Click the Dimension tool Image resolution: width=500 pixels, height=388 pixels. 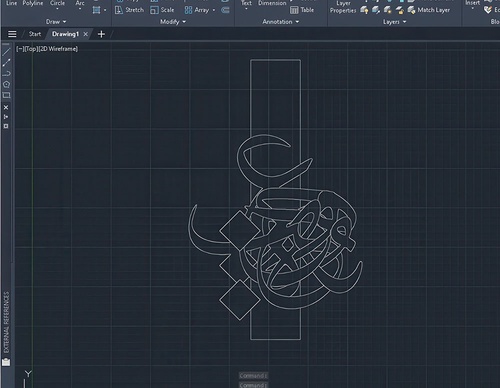pos(272,3)
